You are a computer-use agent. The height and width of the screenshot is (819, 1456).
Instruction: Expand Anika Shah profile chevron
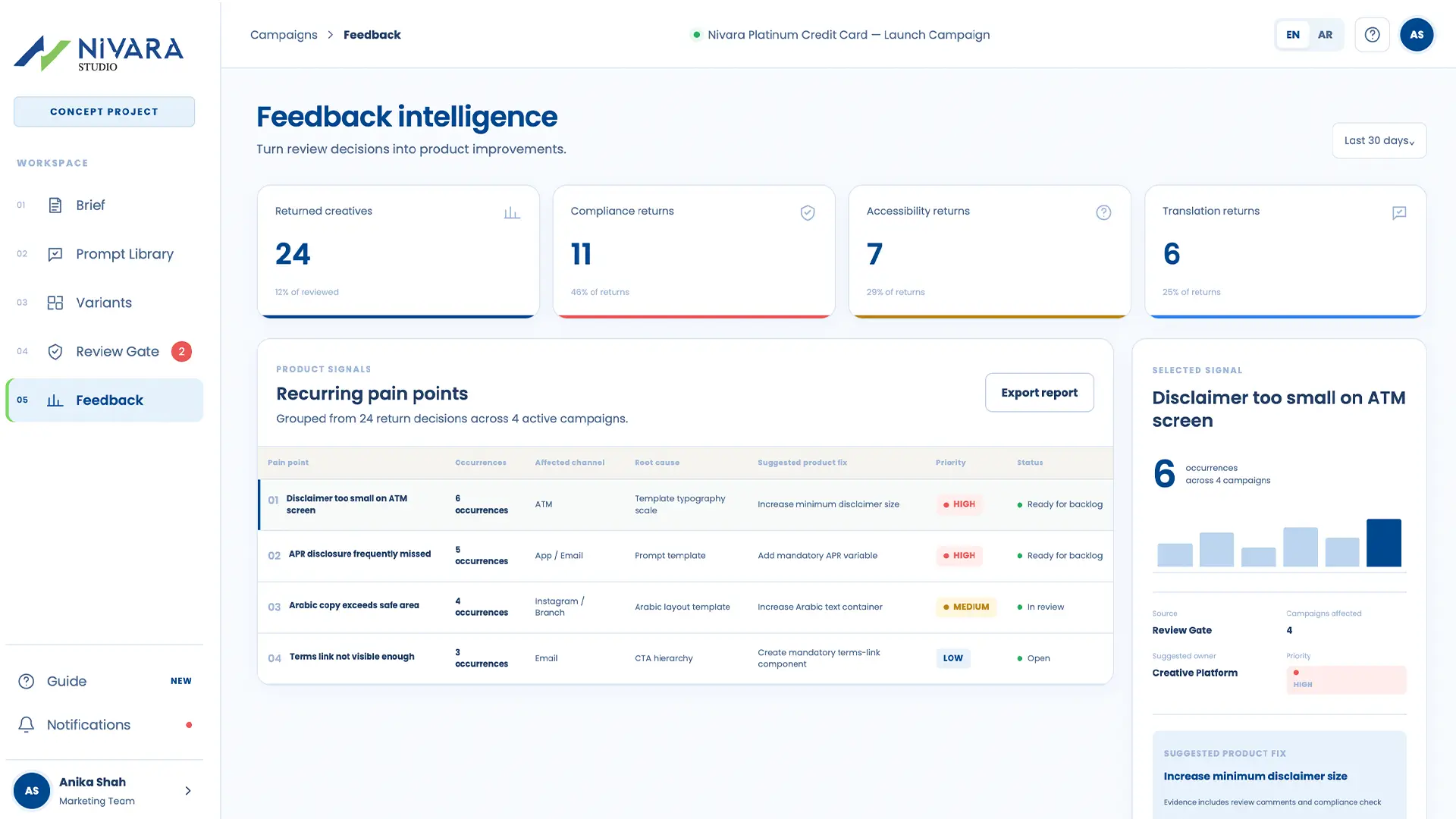pos(188,791)
